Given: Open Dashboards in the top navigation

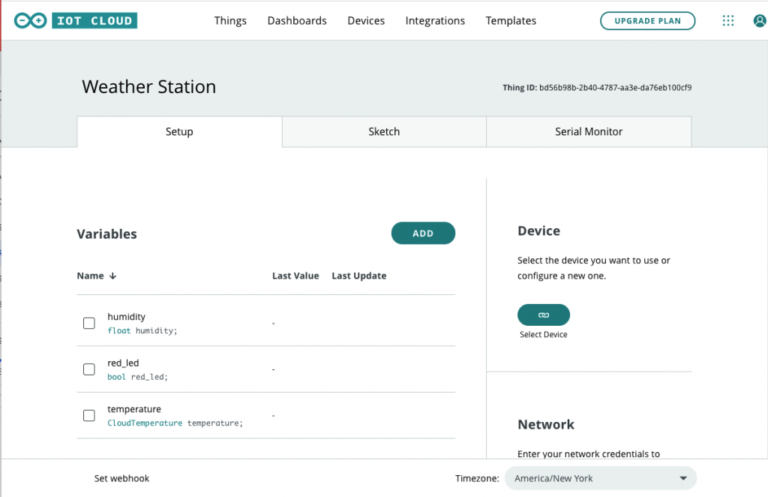Looking at the screenshot, I should tap(296, 21).
